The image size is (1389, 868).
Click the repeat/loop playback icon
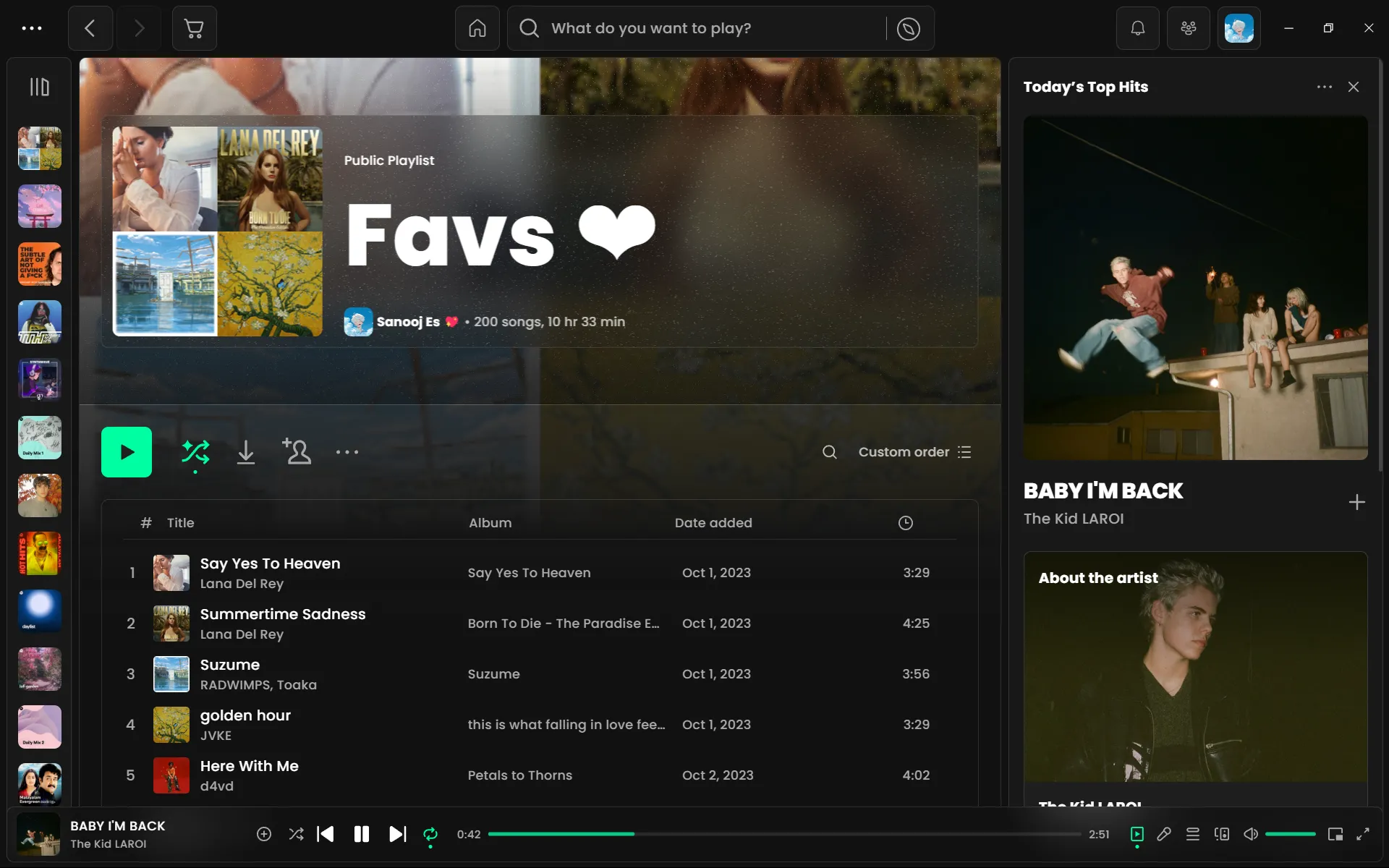click(x=430, y=834)
